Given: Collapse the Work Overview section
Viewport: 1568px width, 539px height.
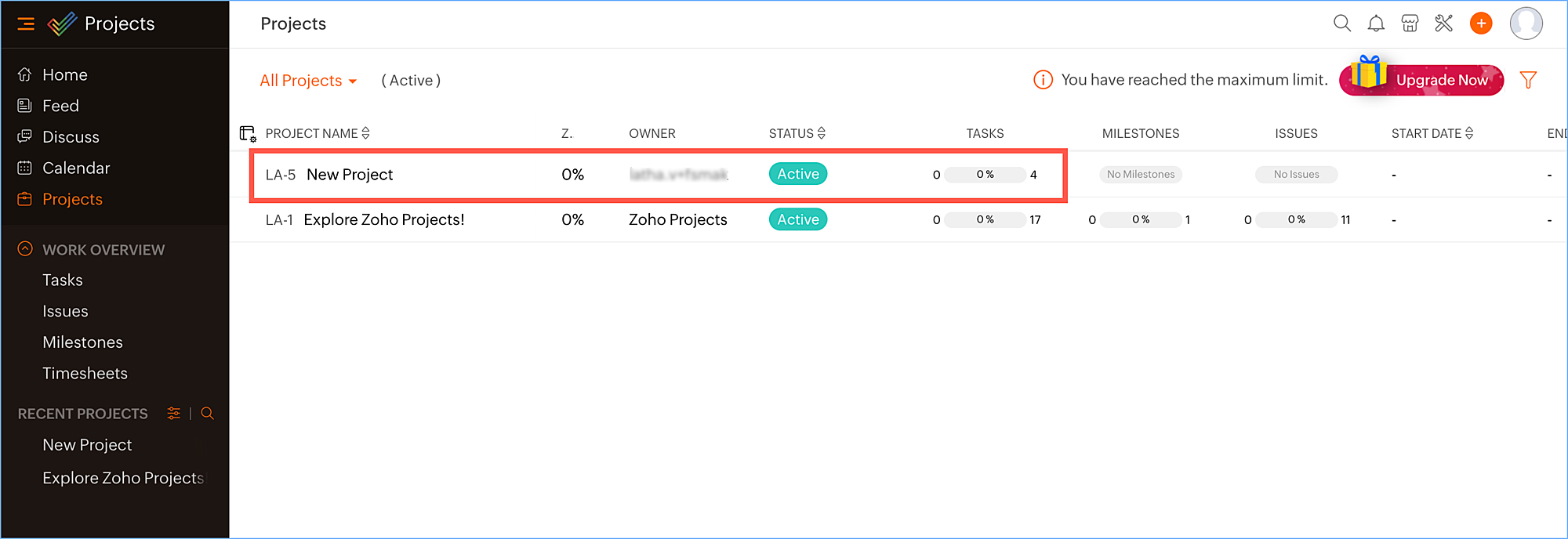Looking at the screenshot, I should (x=25, y=249).
